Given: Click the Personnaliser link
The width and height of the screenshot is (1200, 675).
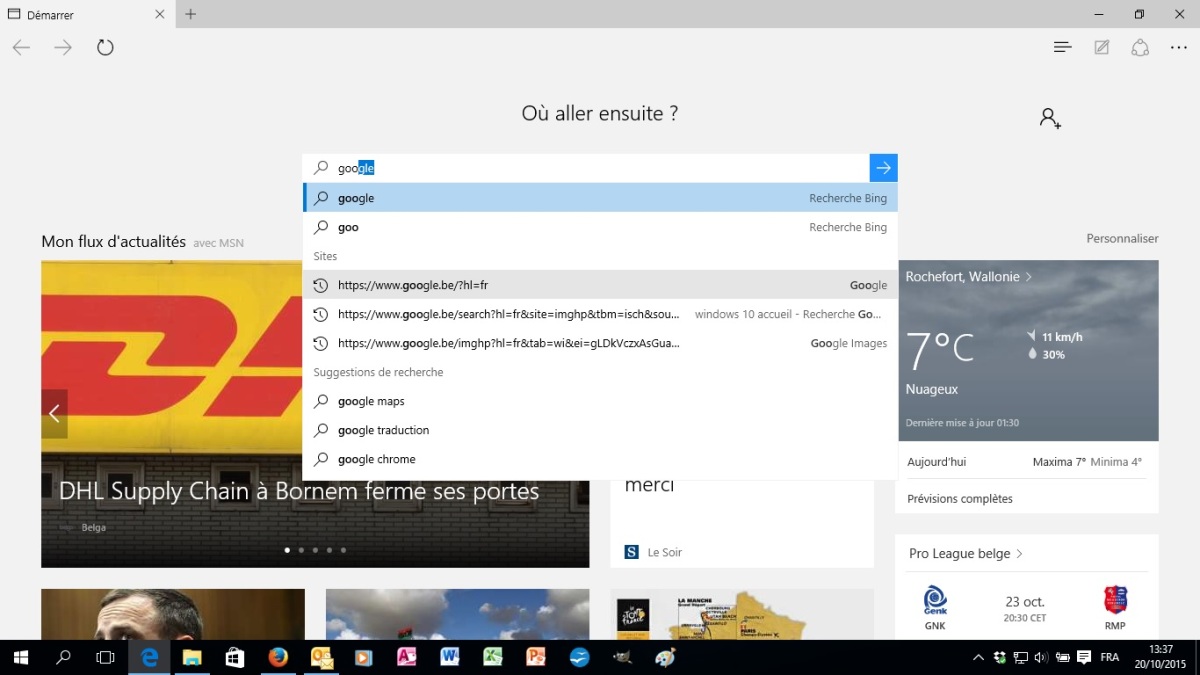Looking at the screenshot, I should [1122, 238].
